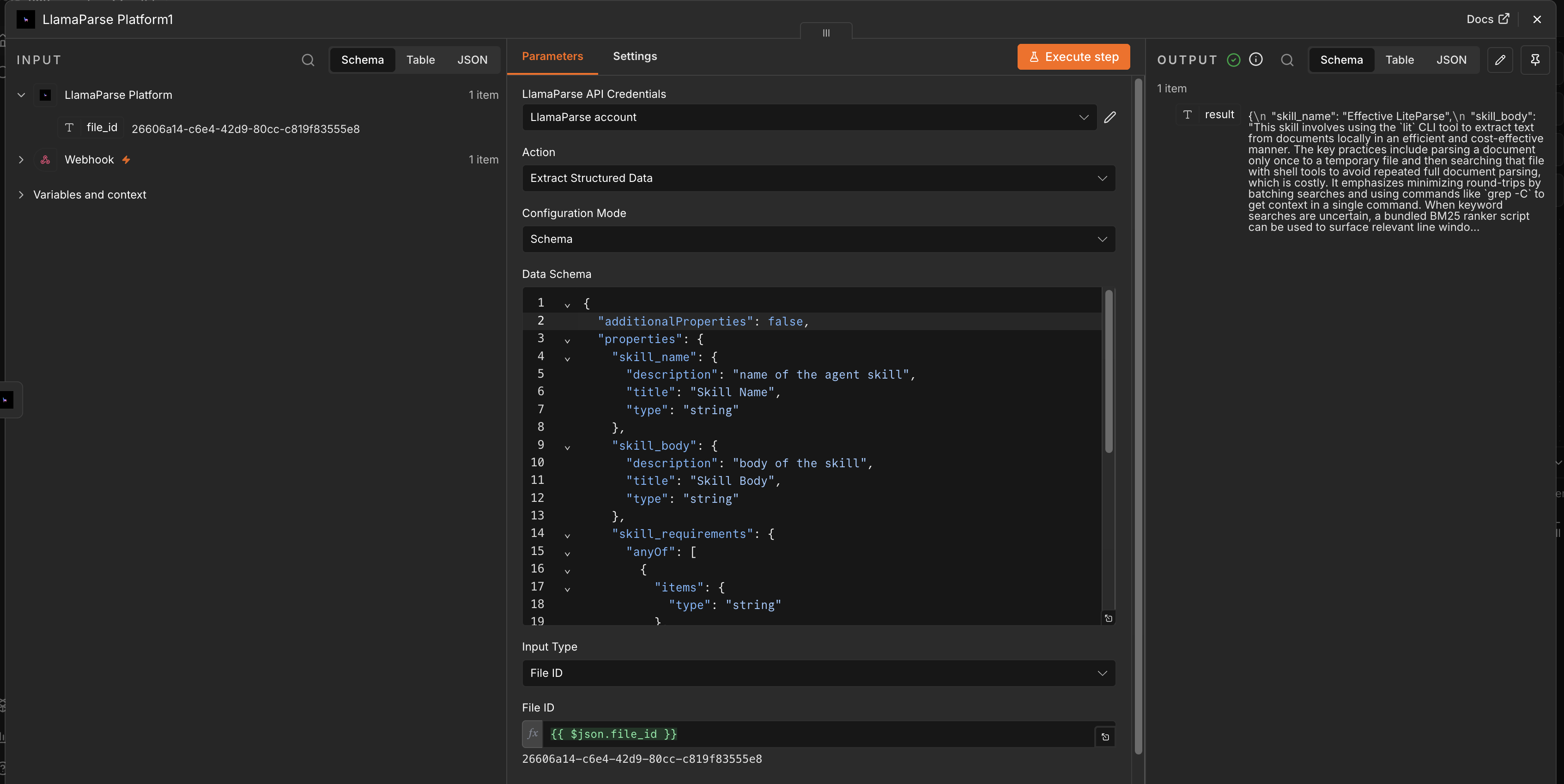Close the node detail panel
This screenshot has height=784, width=1564.
tap(1537, 19)
